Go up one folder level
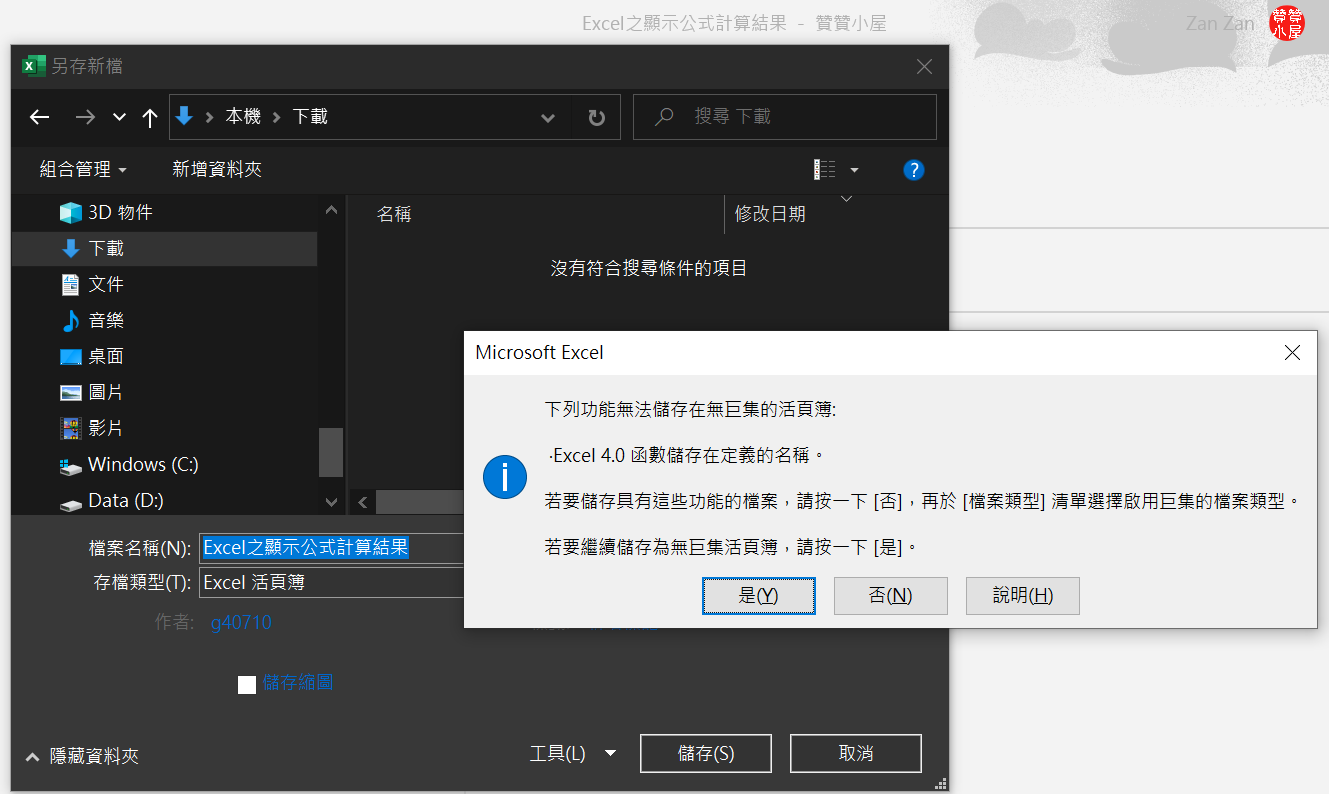1329x794 pixels. pyautogui.click(x=150, y=117)
